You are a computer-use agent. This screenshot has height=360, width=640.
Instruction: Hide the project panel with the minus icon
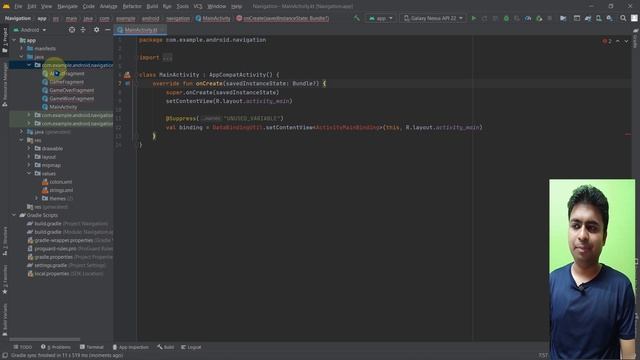click(x=107, y=30)
